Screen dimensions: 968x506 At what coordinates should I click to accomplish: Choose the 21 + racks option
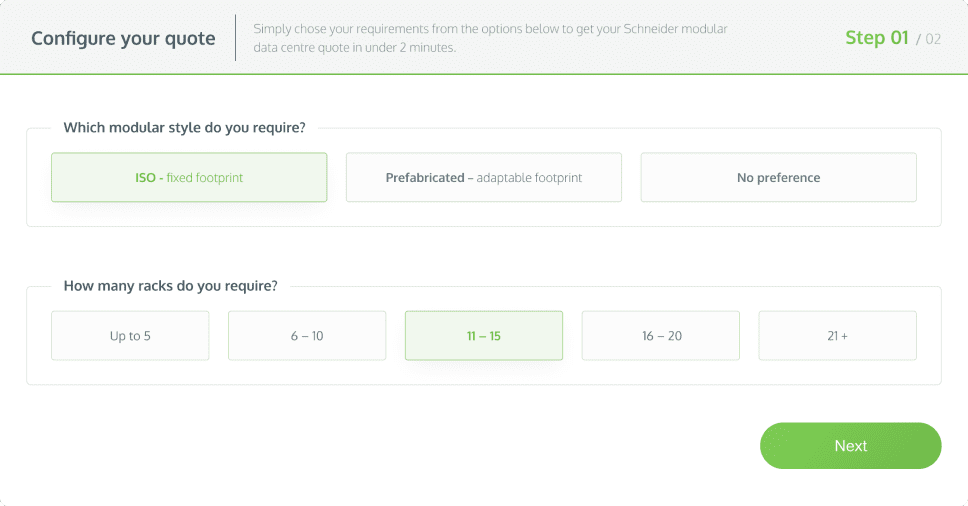coord(838,336)
